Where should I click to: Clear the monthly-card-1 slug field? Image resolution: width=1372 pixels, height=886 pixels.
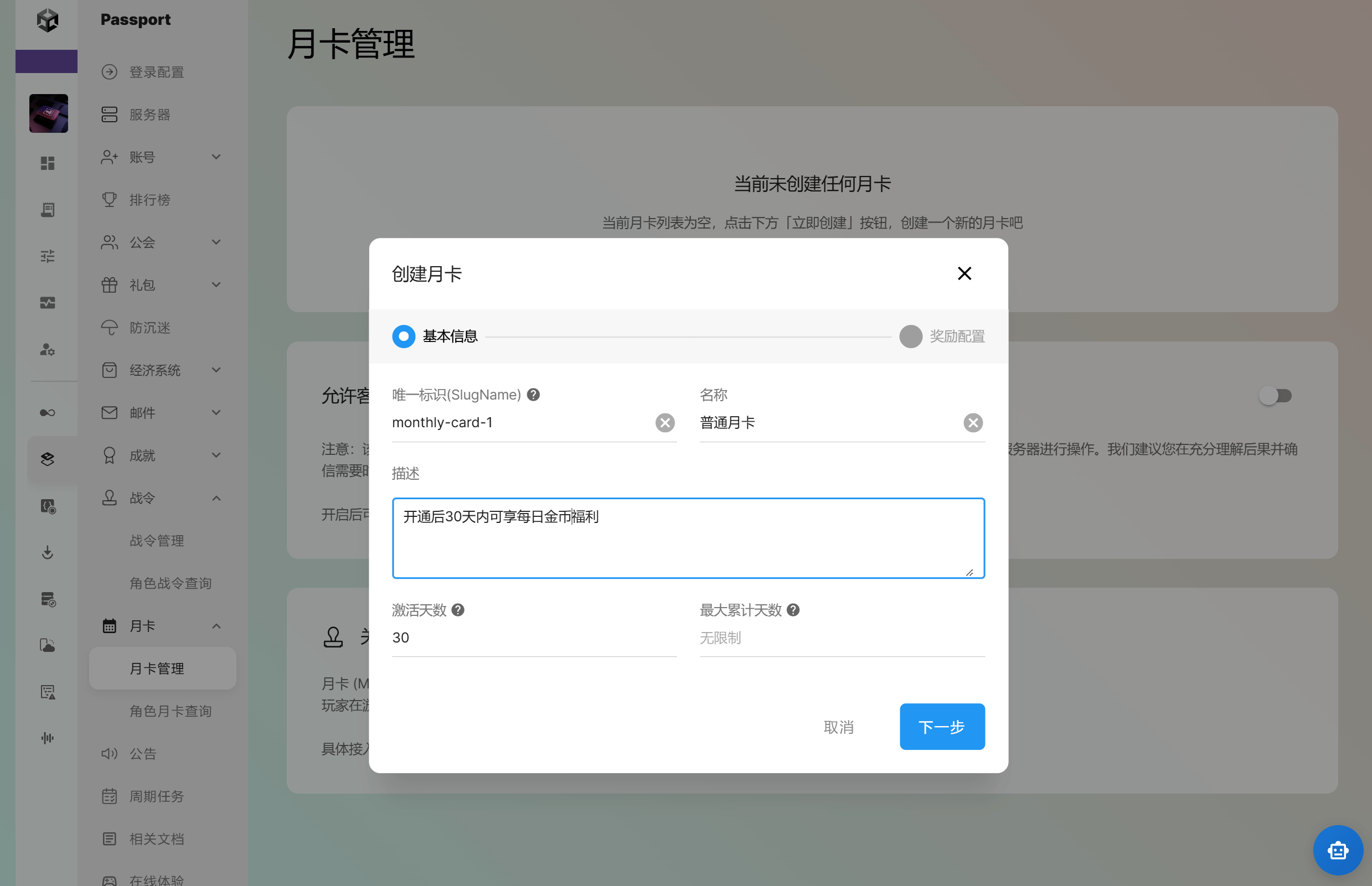pyautogui.click(x=665, y=423)
